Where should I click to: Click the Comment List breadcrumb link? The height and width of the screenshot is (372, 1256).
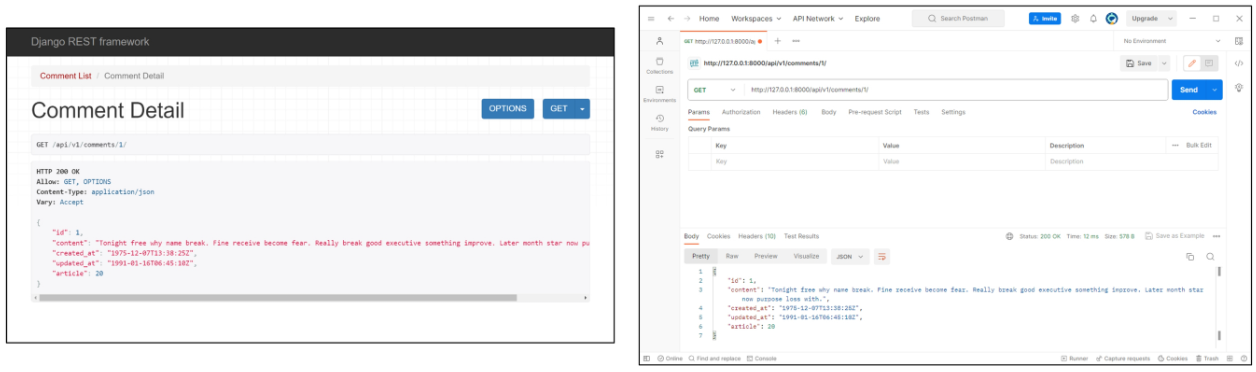click(x=65, y=76)
